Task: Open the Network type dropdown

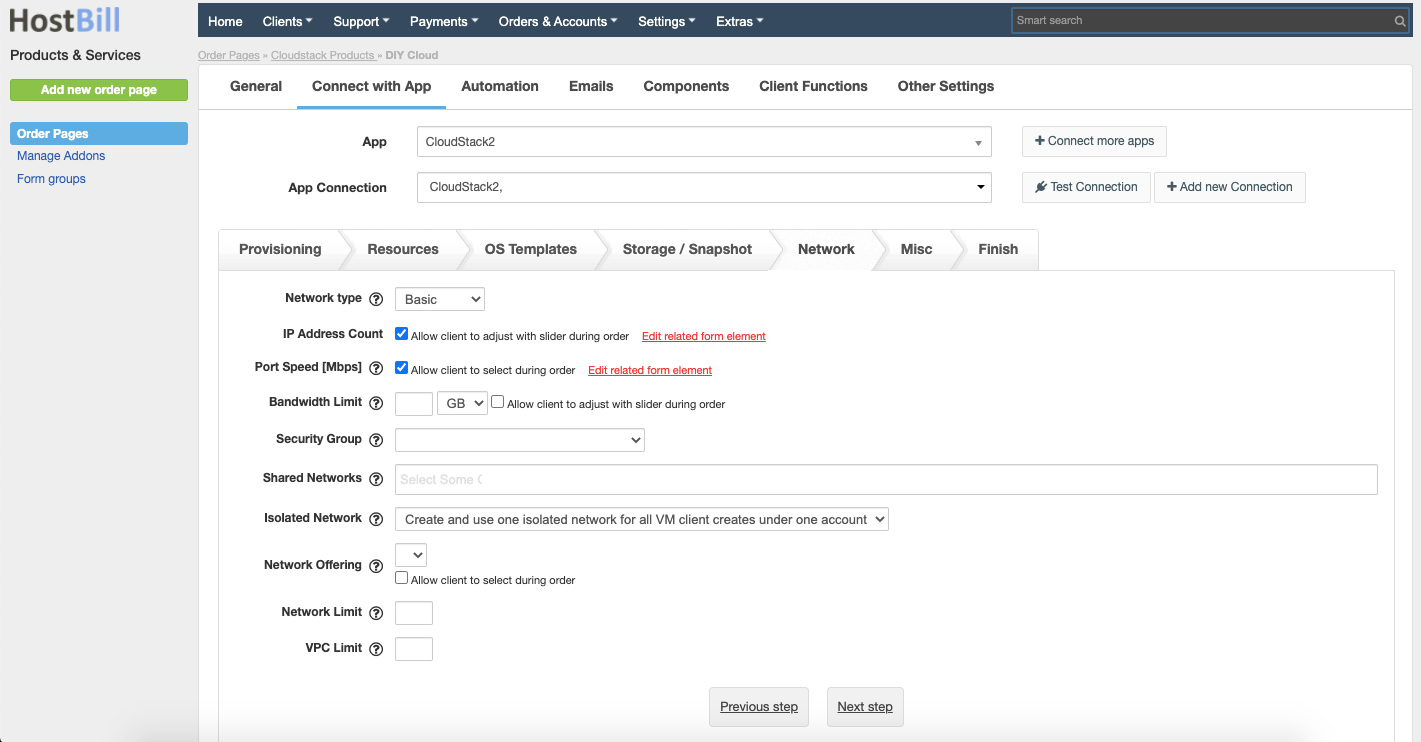Action: (439, 298)
